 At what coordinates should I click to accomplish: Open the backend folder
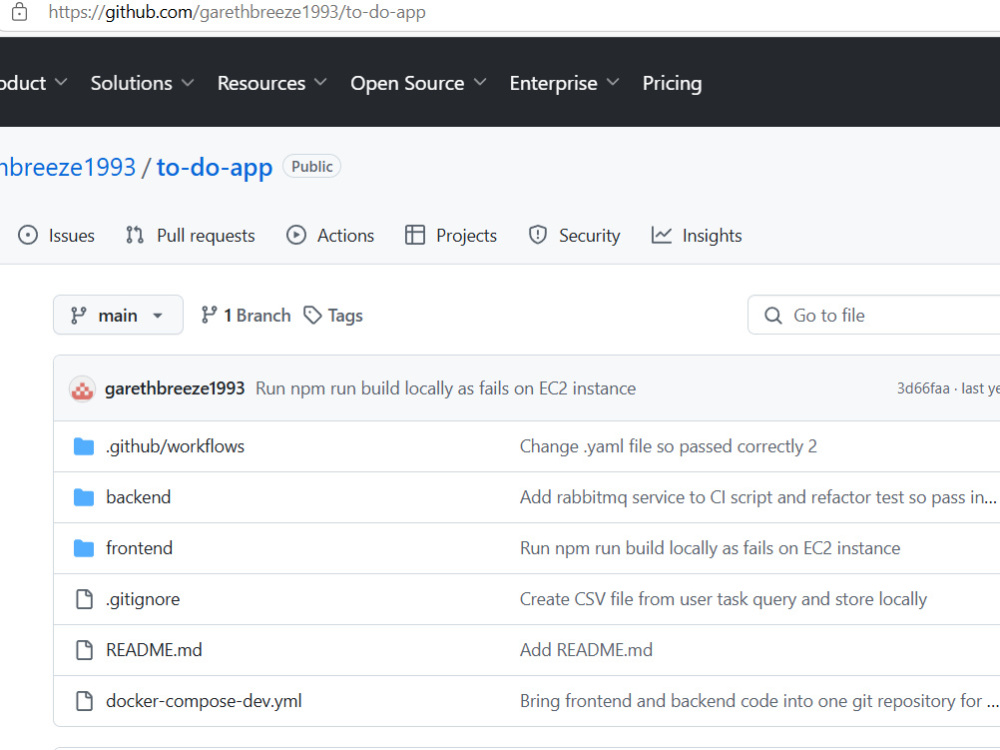(138, 497)
